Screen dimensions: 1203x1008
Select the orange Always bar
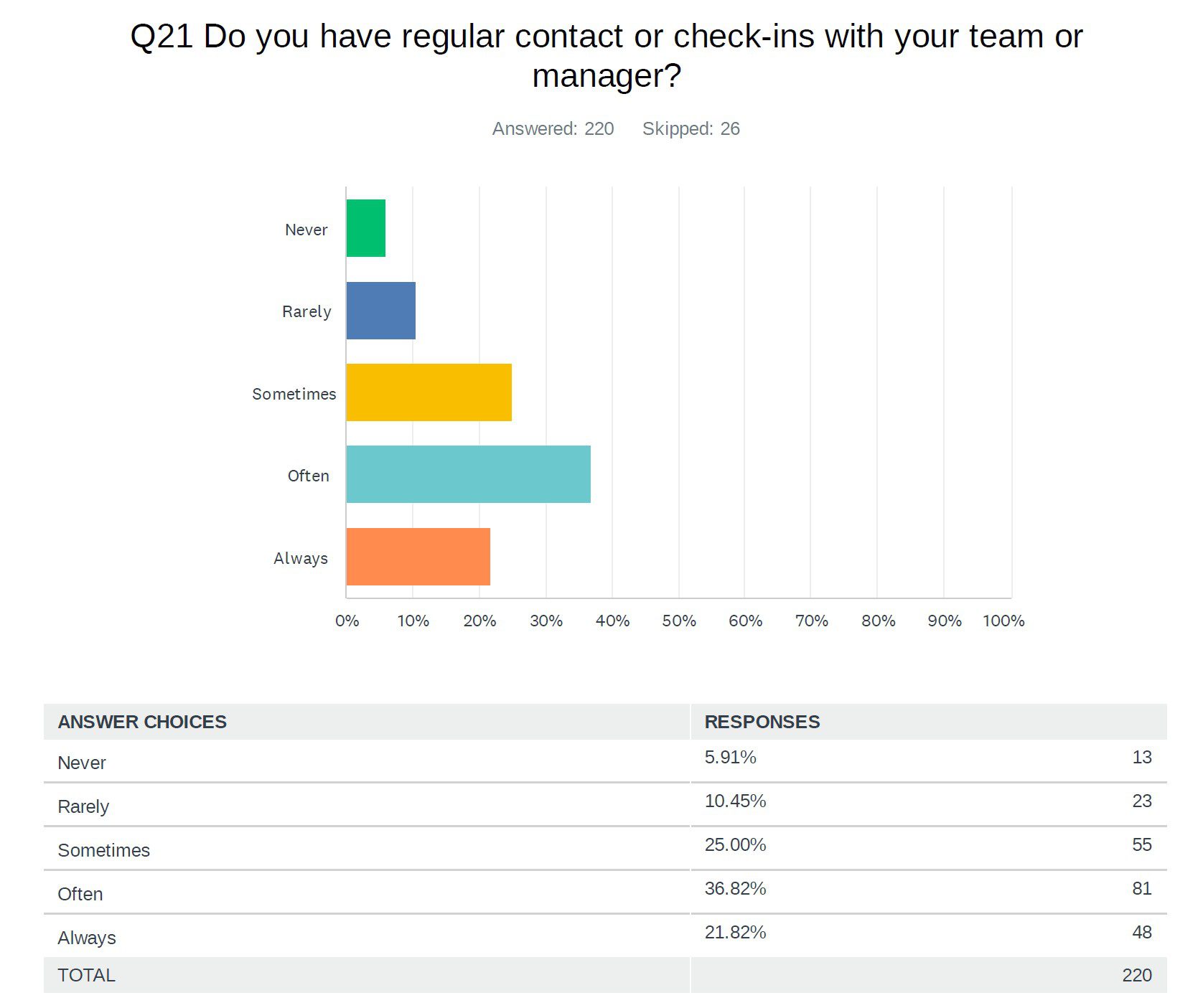coord(418,557)
